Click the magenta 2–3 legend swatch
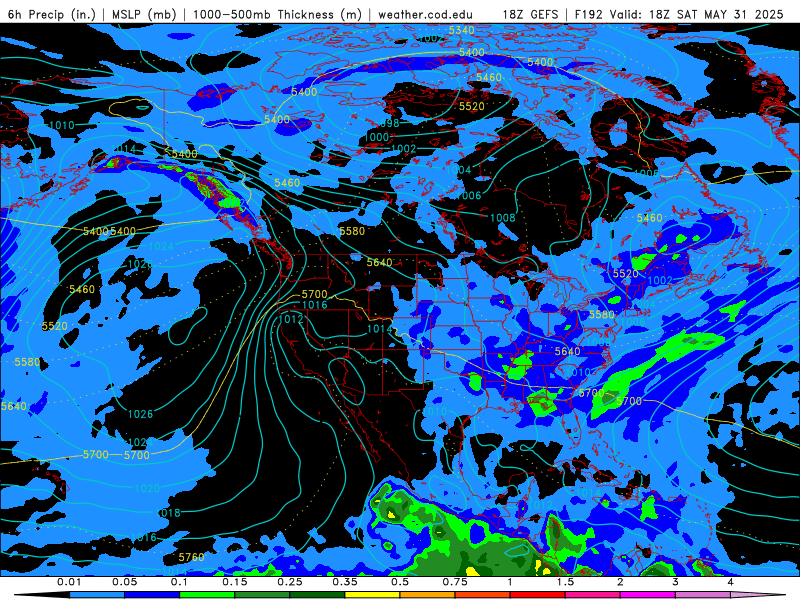This screenshot has height=600, width=800. (648, 595)
